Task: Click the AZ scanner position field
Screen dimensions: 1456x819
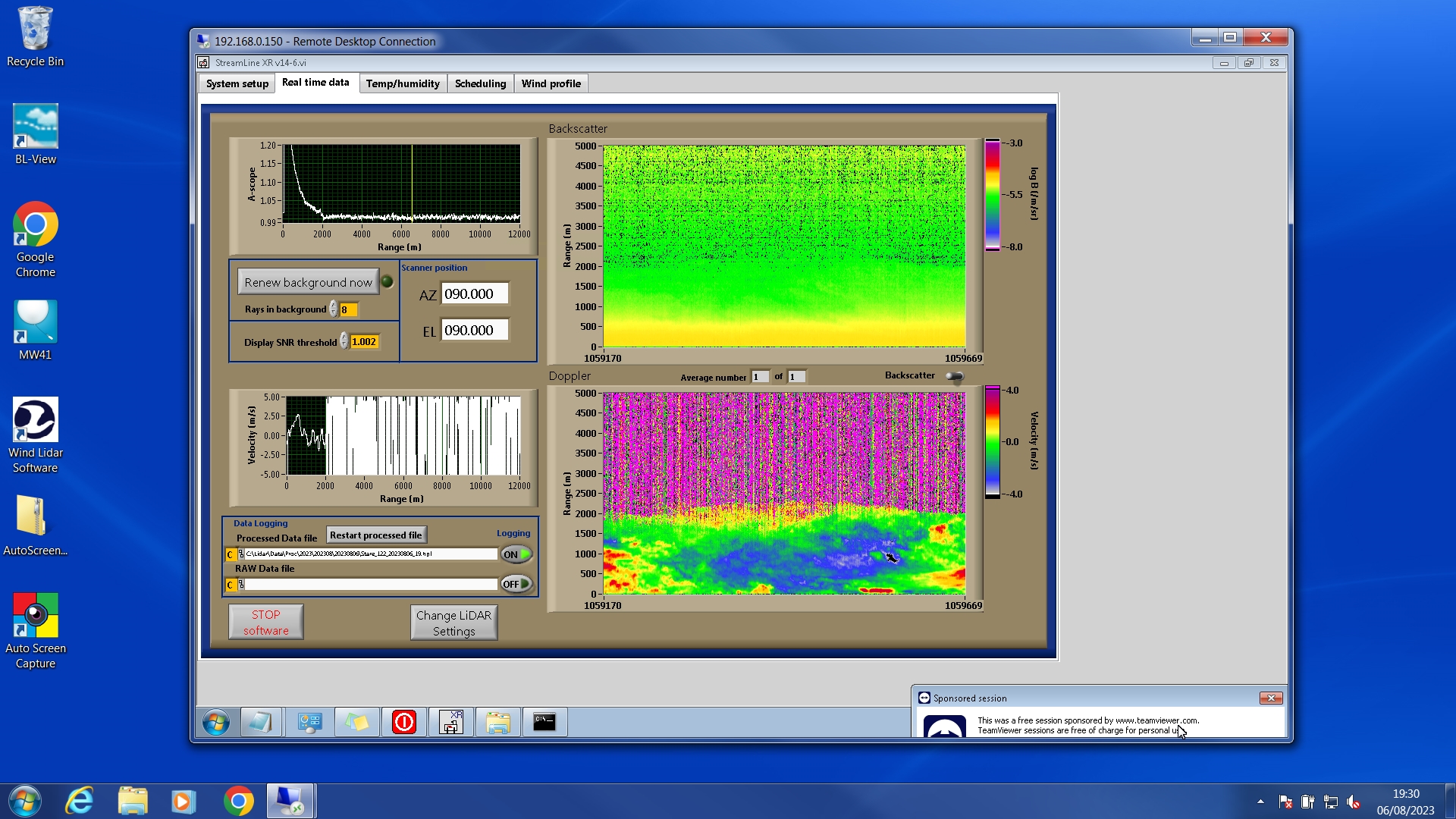Action: (x=474, y=294)
